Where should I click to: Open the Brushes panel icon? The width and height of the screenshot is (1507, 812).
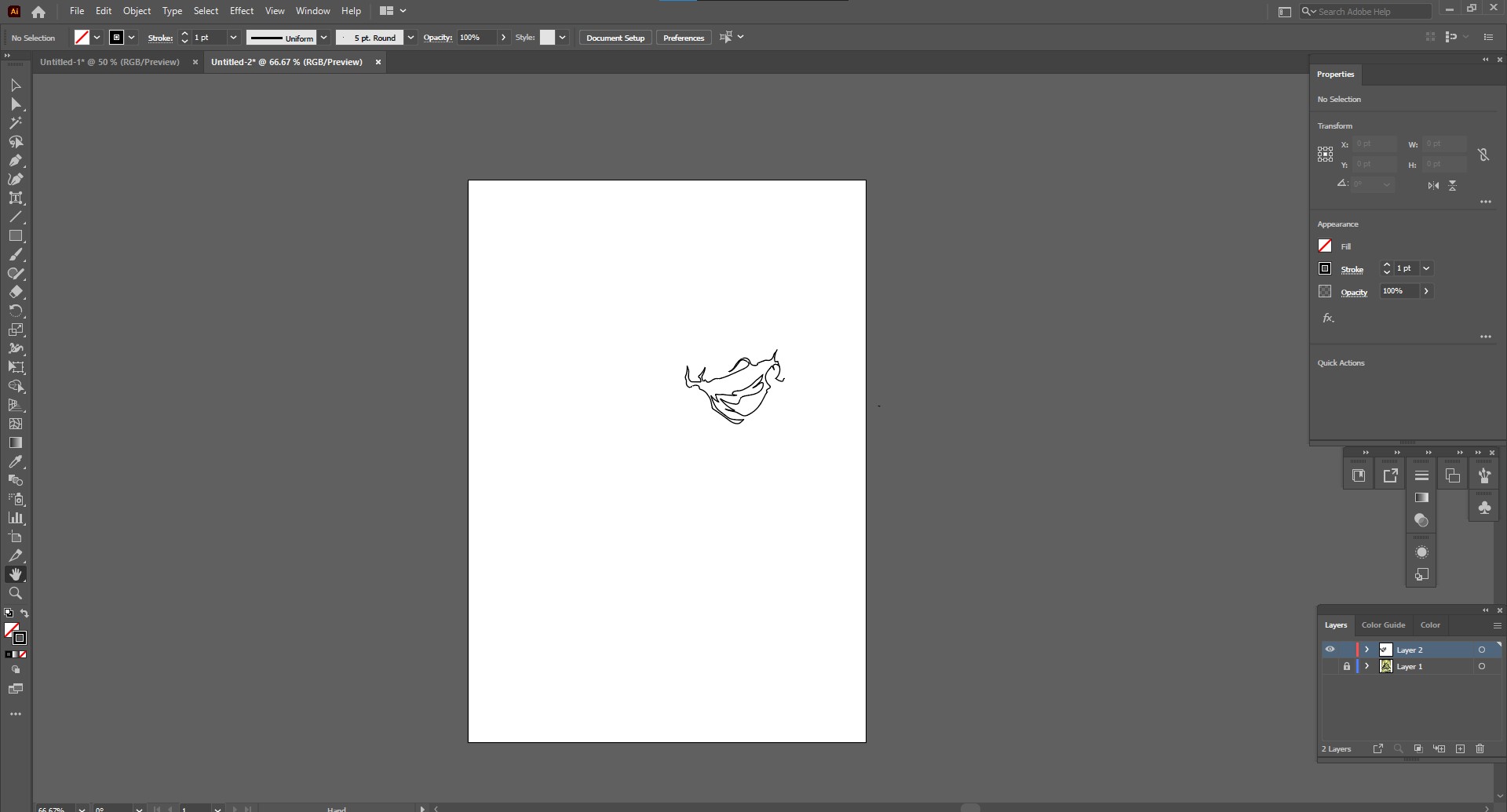(1484, 475)
